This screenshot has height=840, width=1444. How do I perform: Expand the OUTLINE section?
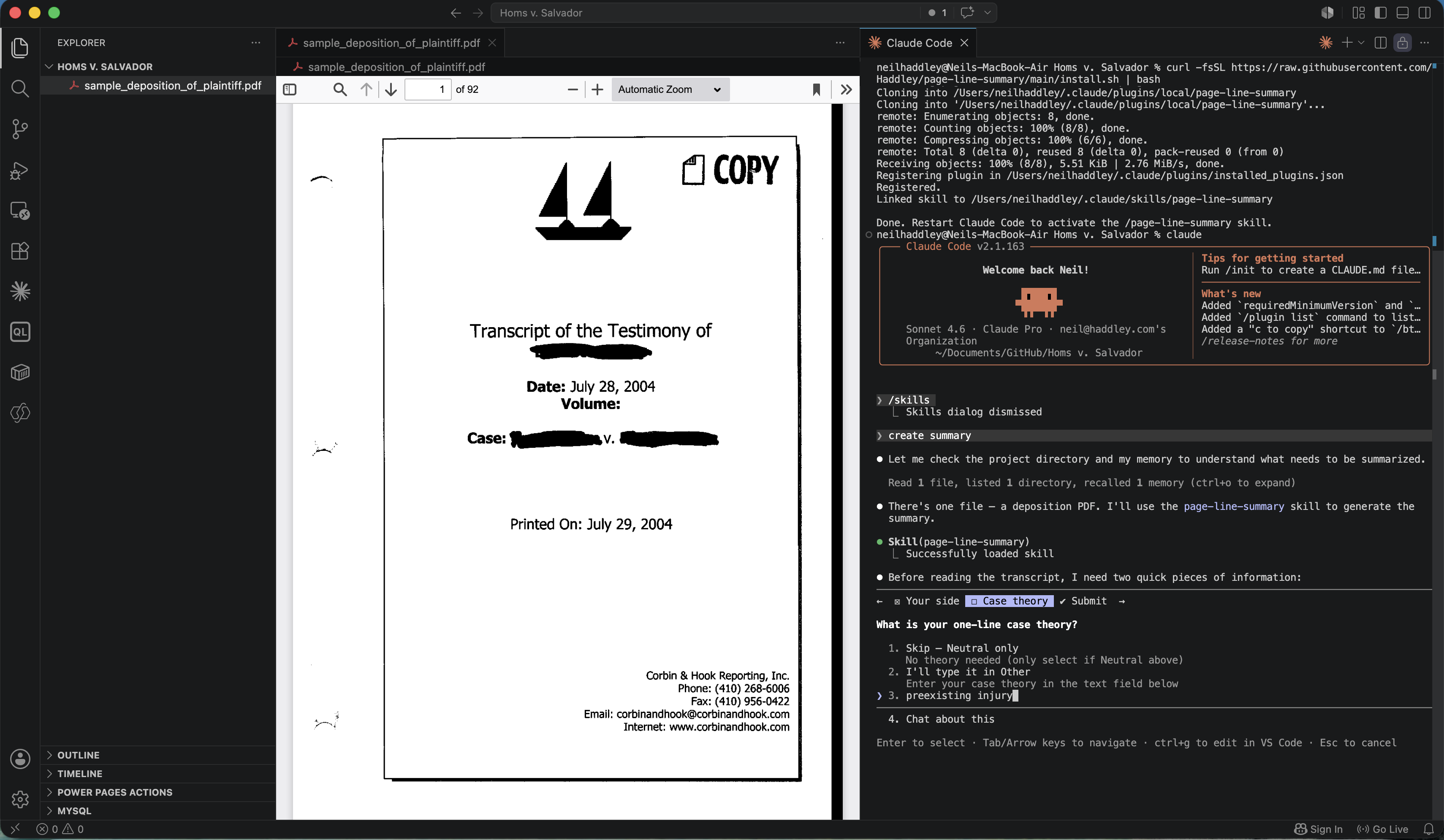coord(78,755)
